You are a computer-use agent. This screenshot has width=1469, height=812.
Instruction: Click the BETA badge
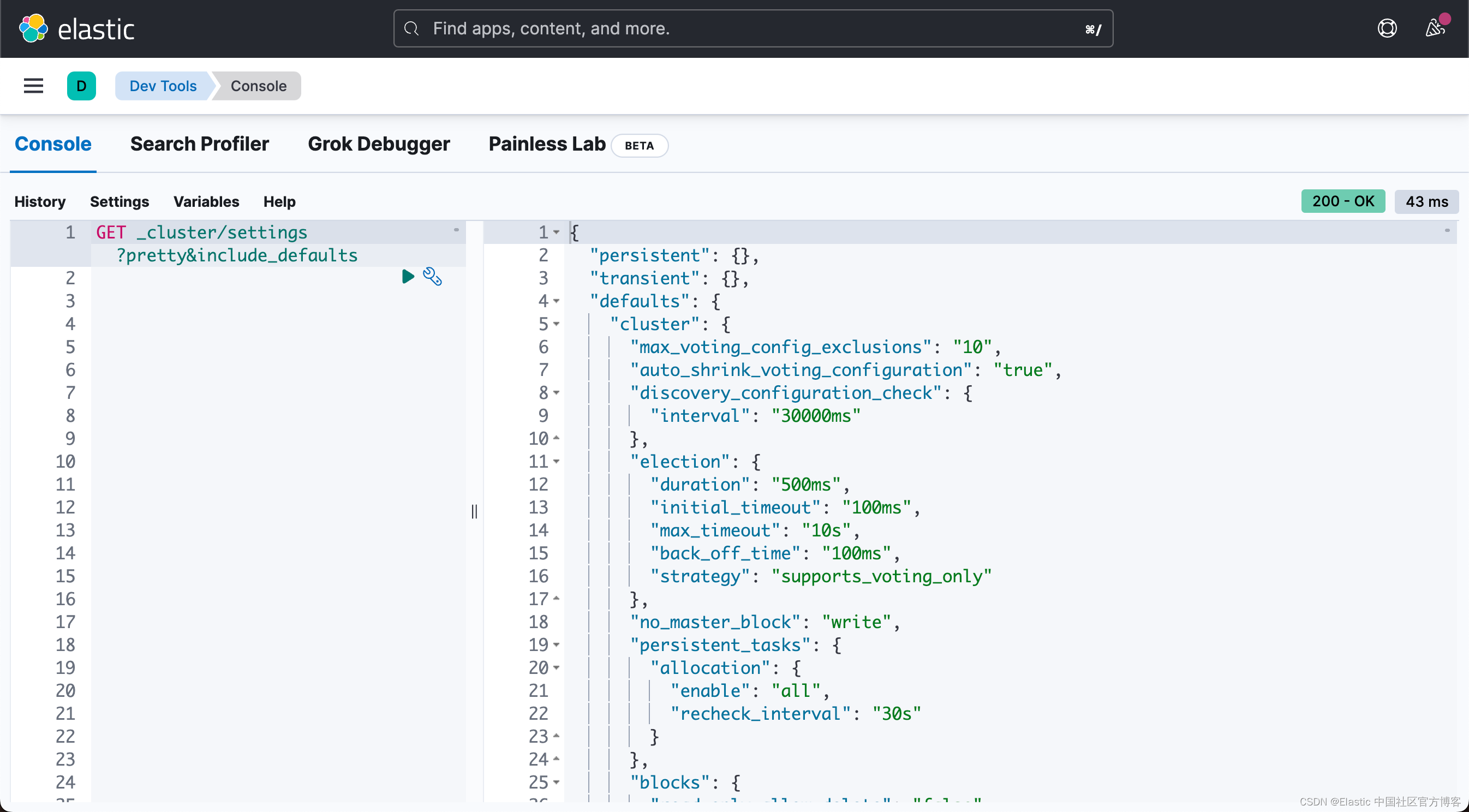click(639, 145)
